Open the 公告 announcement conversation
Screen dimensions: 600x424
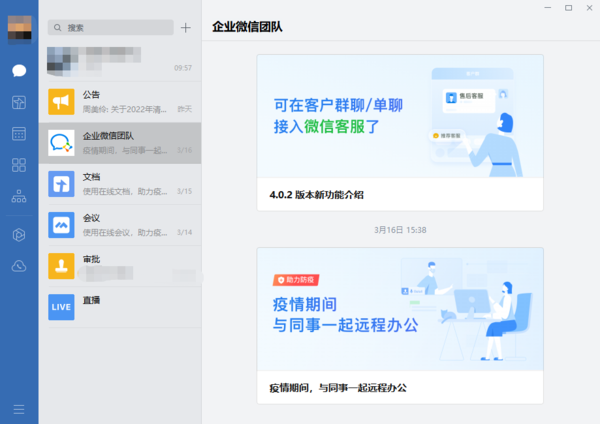(x=120, y=101)
